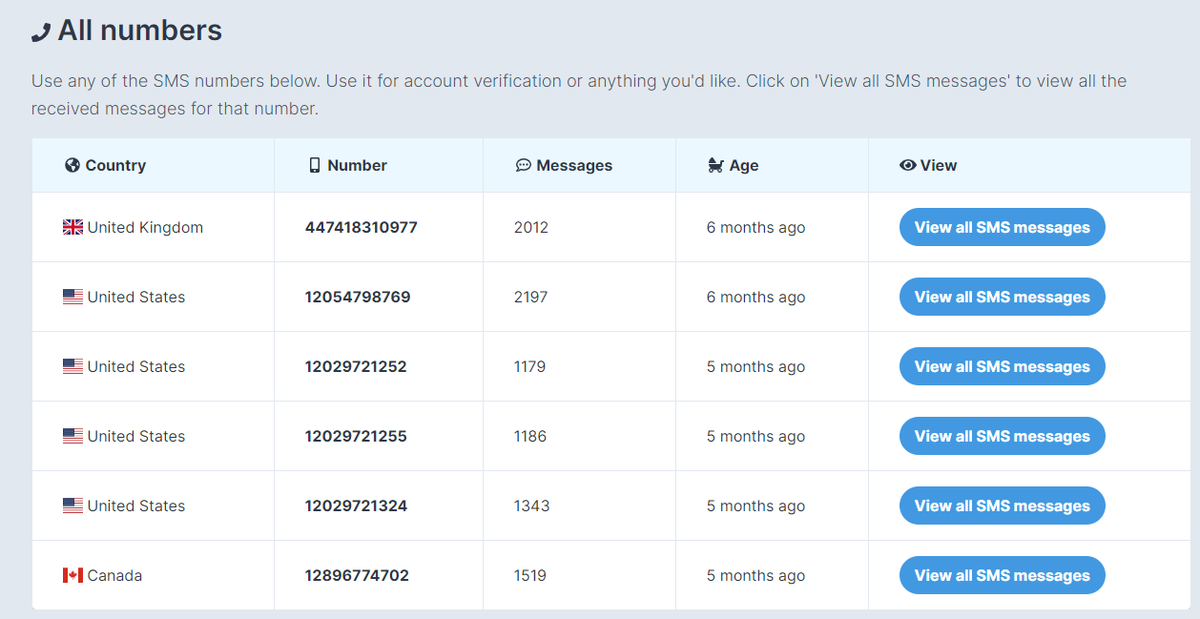Click 5 months ago in the 12029721252 row
The width and height of the screenshot is (1200, 619).
[x=756, y=367]
